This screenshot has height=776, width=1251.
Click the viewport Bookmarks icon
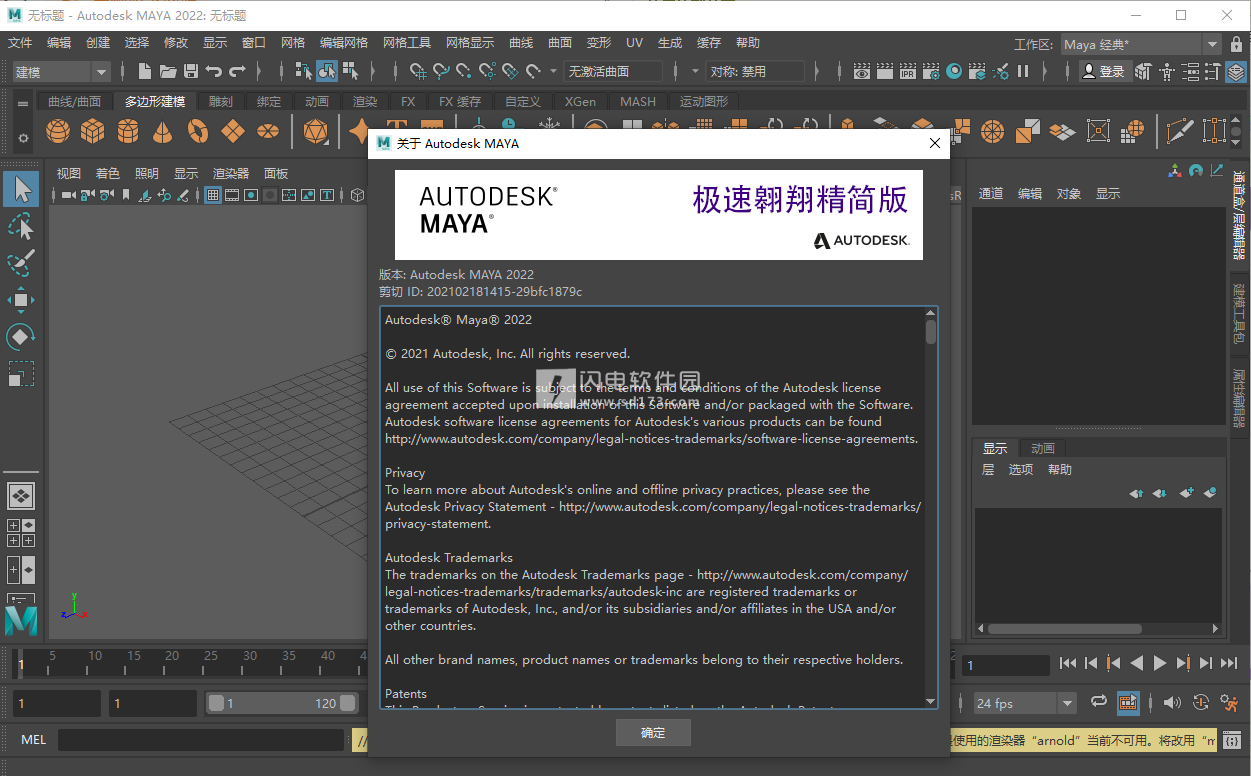(x=127, y=195)
